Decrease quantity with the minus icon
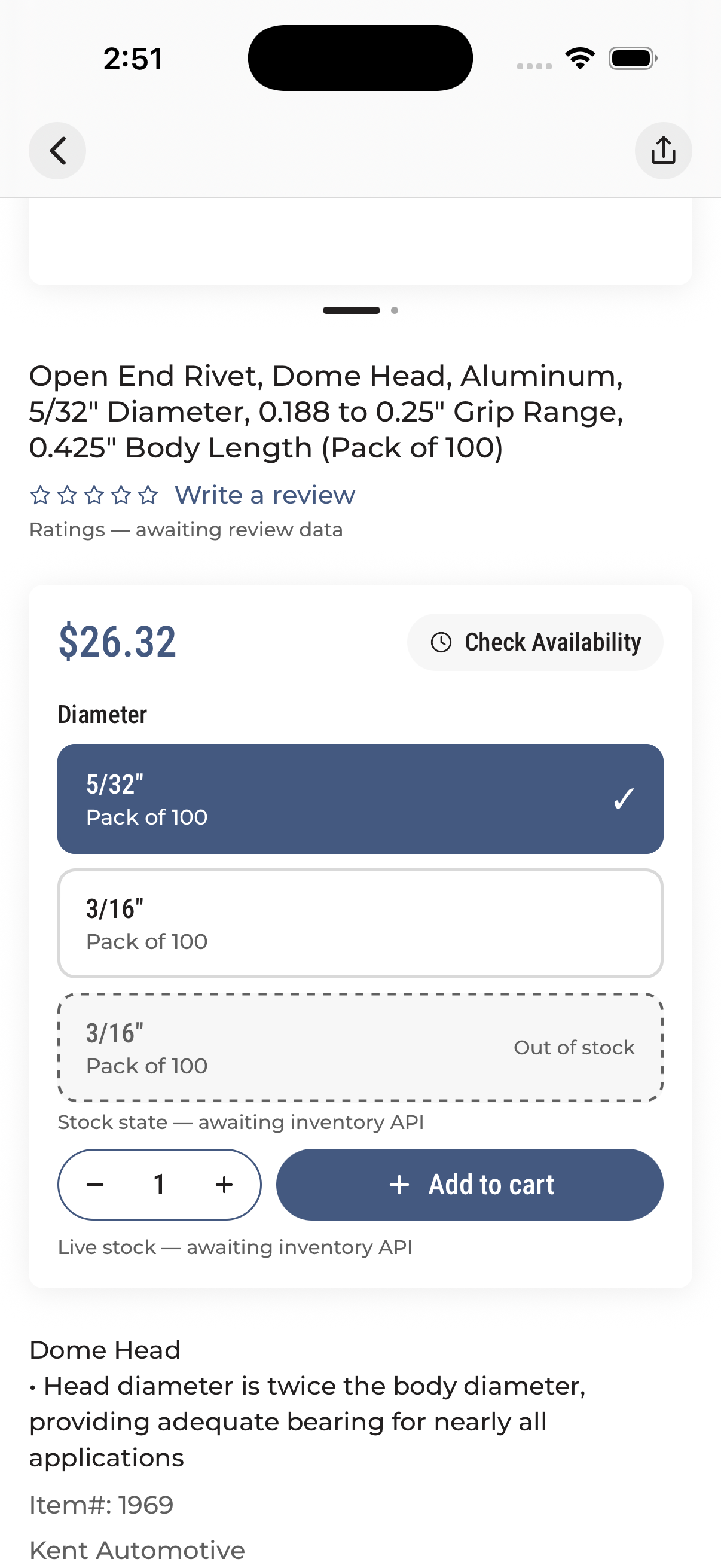 (95, 1185)
